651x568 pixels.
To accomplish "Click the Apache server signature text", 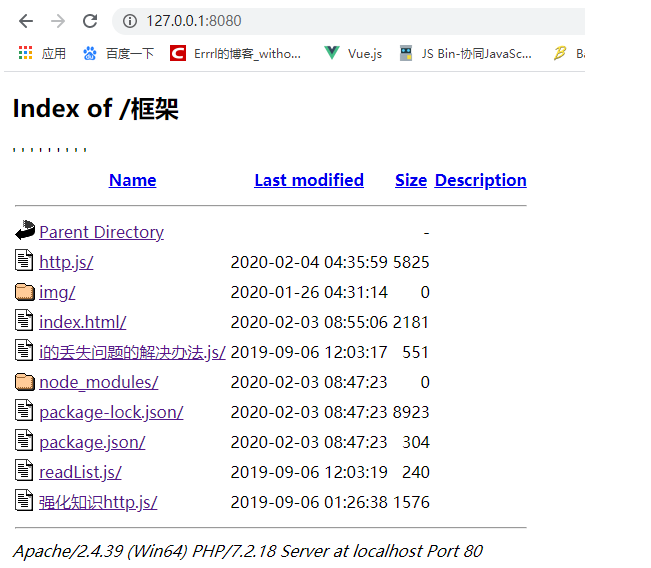I will coord(248,551).
